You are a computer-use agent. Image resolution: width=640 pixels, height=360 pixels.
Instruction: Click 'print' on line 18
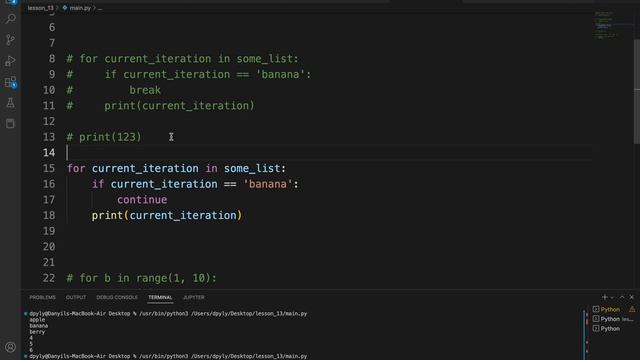[x=107, y=216]
